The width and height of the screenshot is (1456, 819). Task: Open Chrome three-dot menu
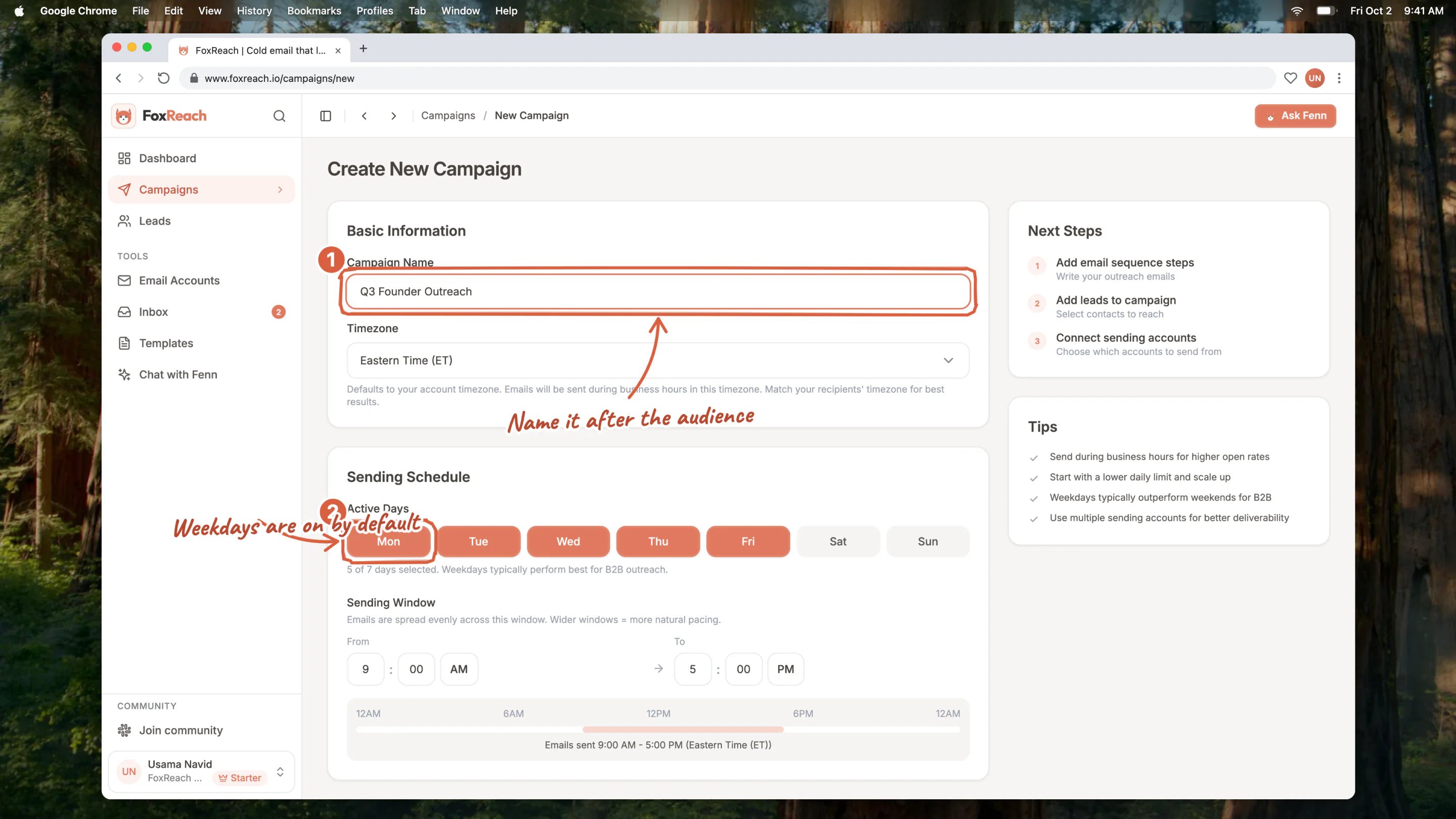(x=1339, y=78)
